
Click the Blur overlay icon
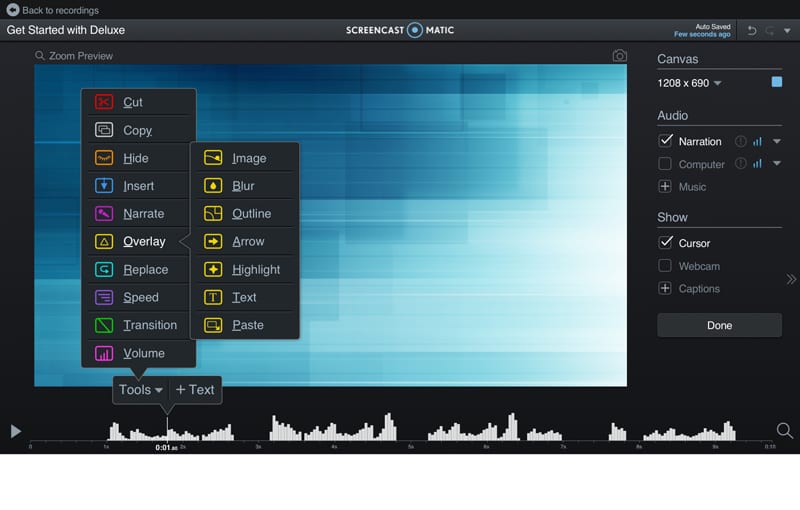point(213,186)
